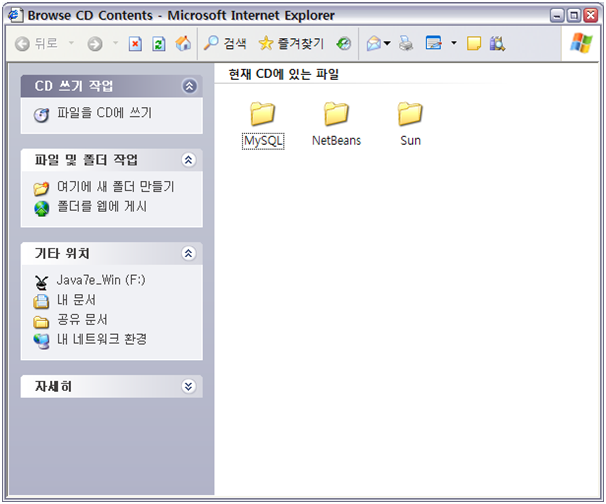Select the NetBeans folder icon
Viewport: 606px width, 504px height.
click(x=336, y=114)
